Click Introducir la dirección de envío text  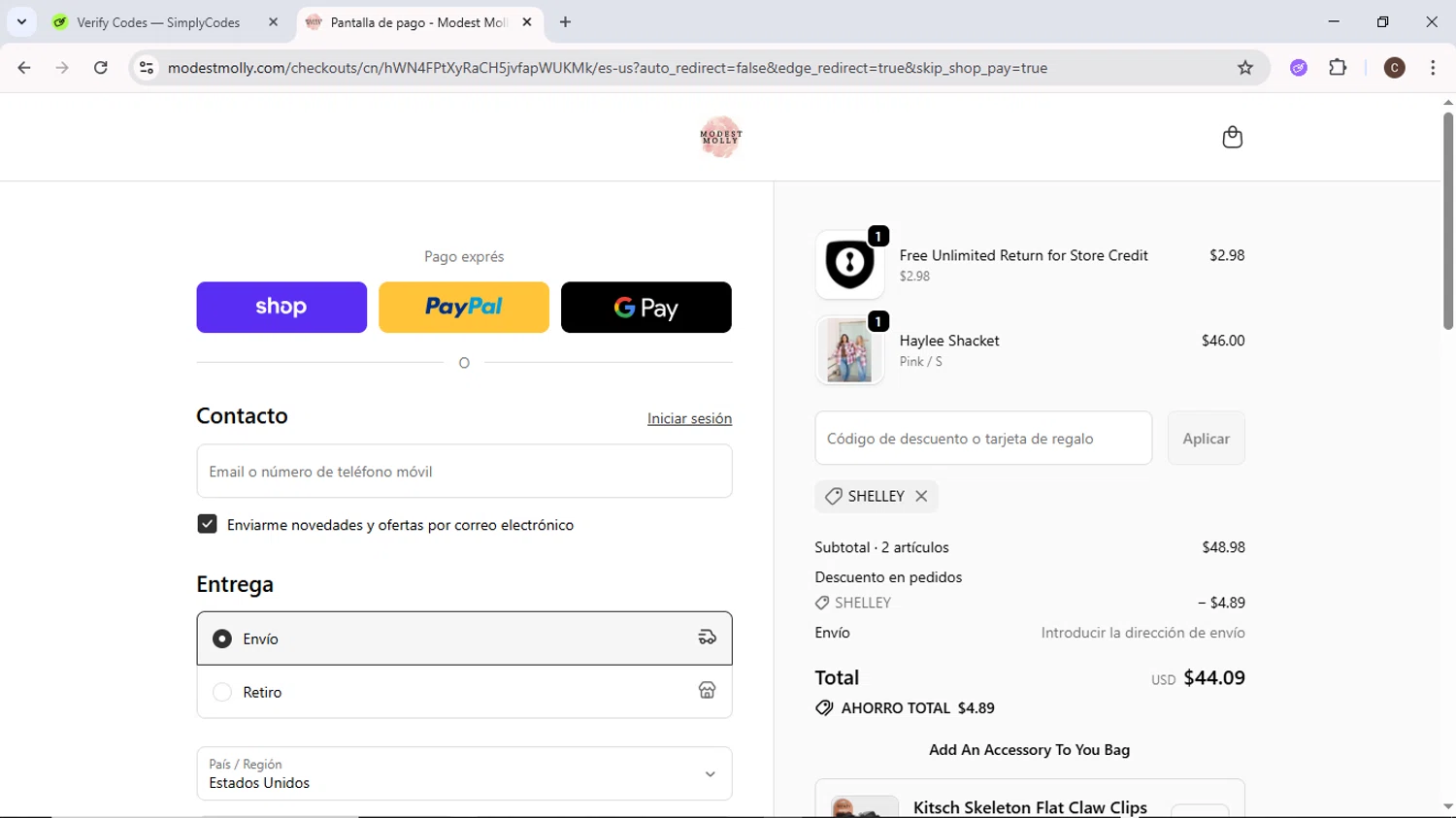(x=1142, y=633)
